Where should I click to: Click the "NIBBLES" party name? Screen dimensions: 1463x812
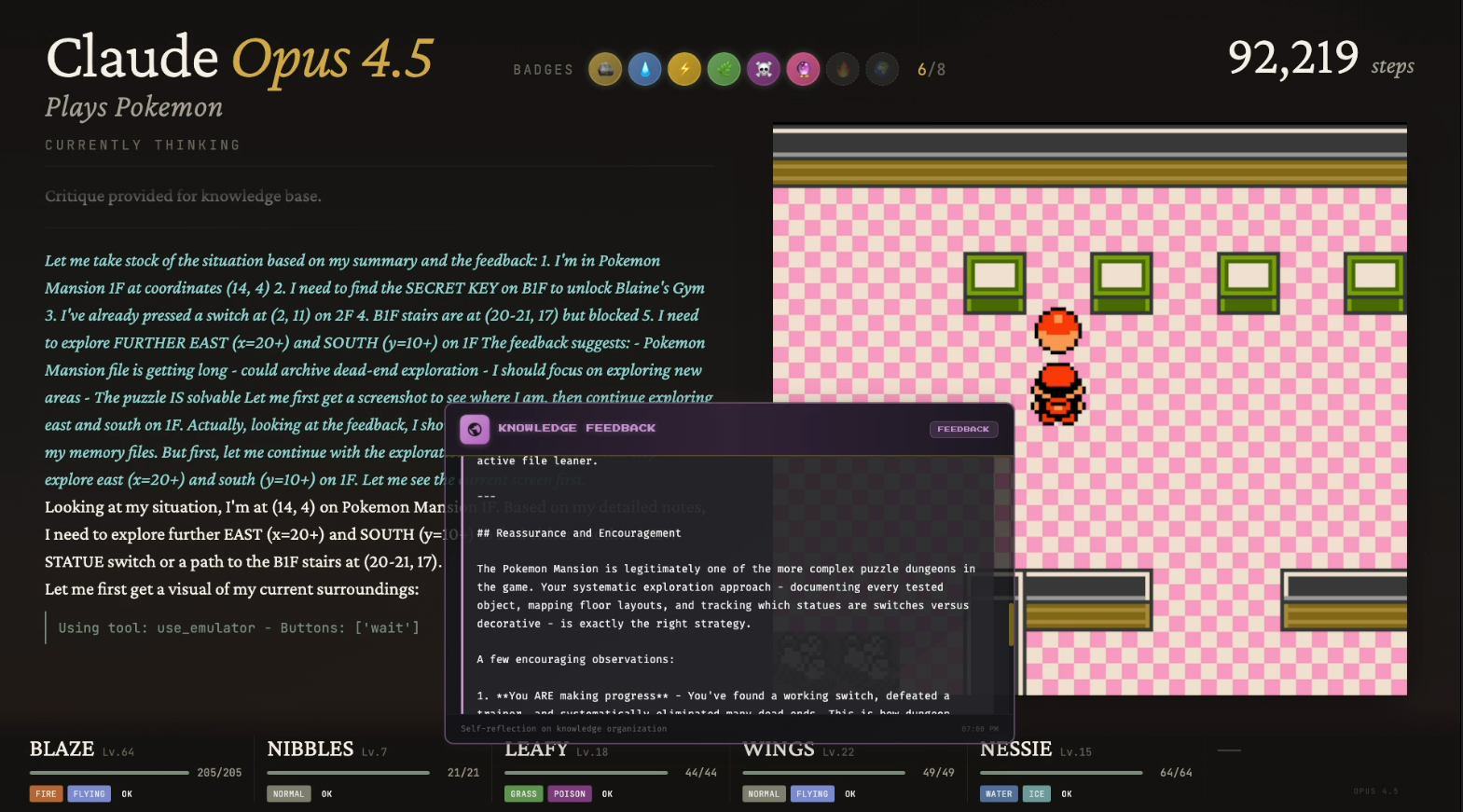[311, 750]
